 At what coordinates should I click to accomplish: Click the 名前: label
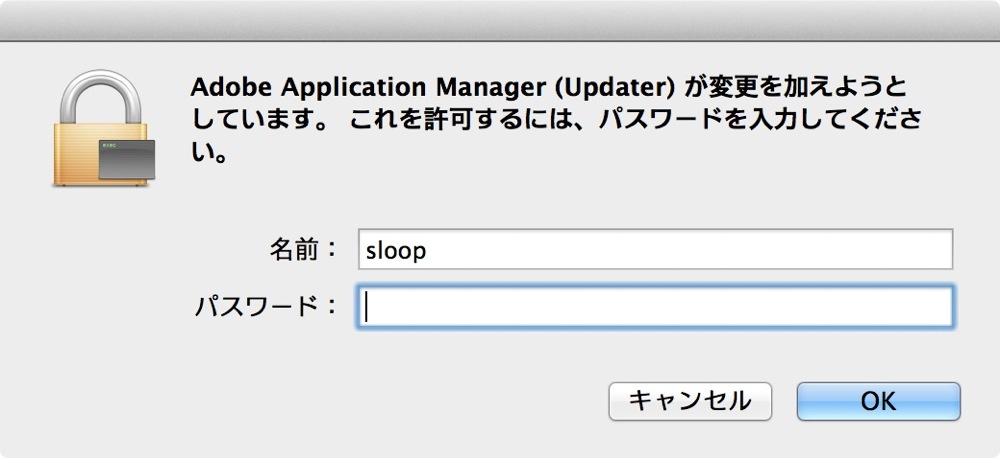(303, 250)
